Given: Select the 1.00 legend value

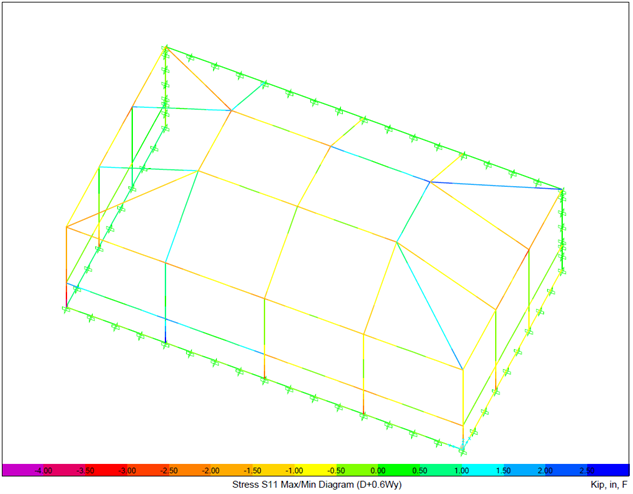Looking at the screenshot, I should pos(462,471).
